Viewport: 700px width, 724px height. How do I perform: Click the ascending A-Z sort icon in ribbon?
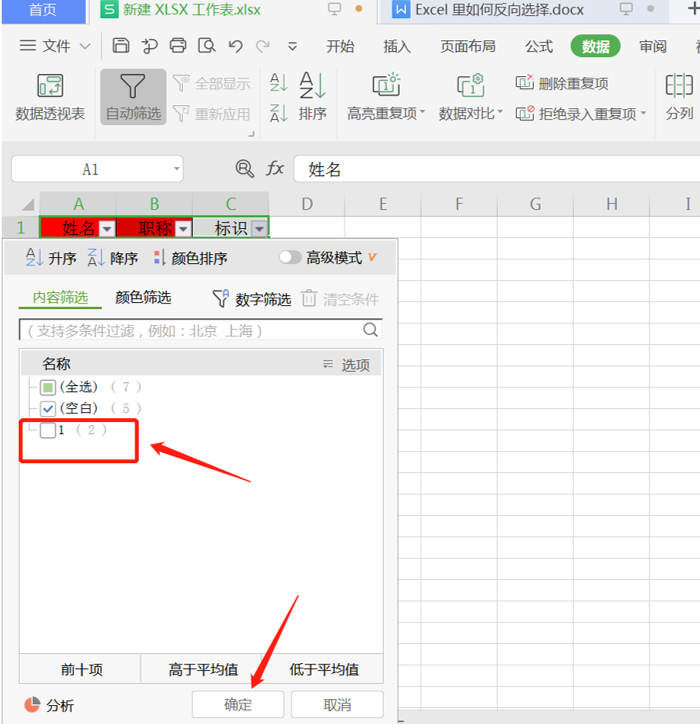[278, 83]
